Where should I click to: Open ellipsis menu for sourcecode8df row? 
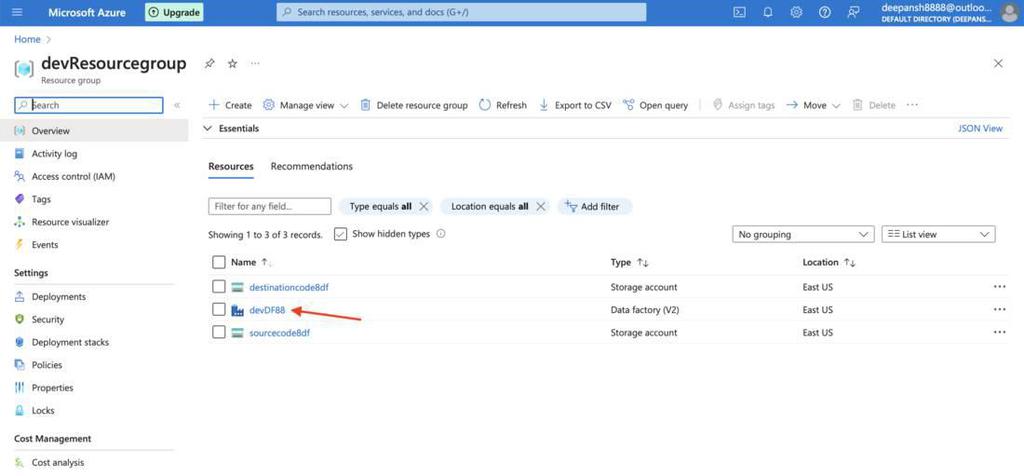999,332
